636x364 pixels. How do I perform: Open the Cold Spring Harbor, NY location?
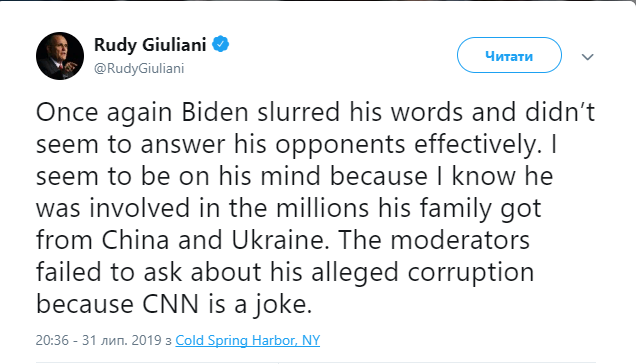[247, 340]
